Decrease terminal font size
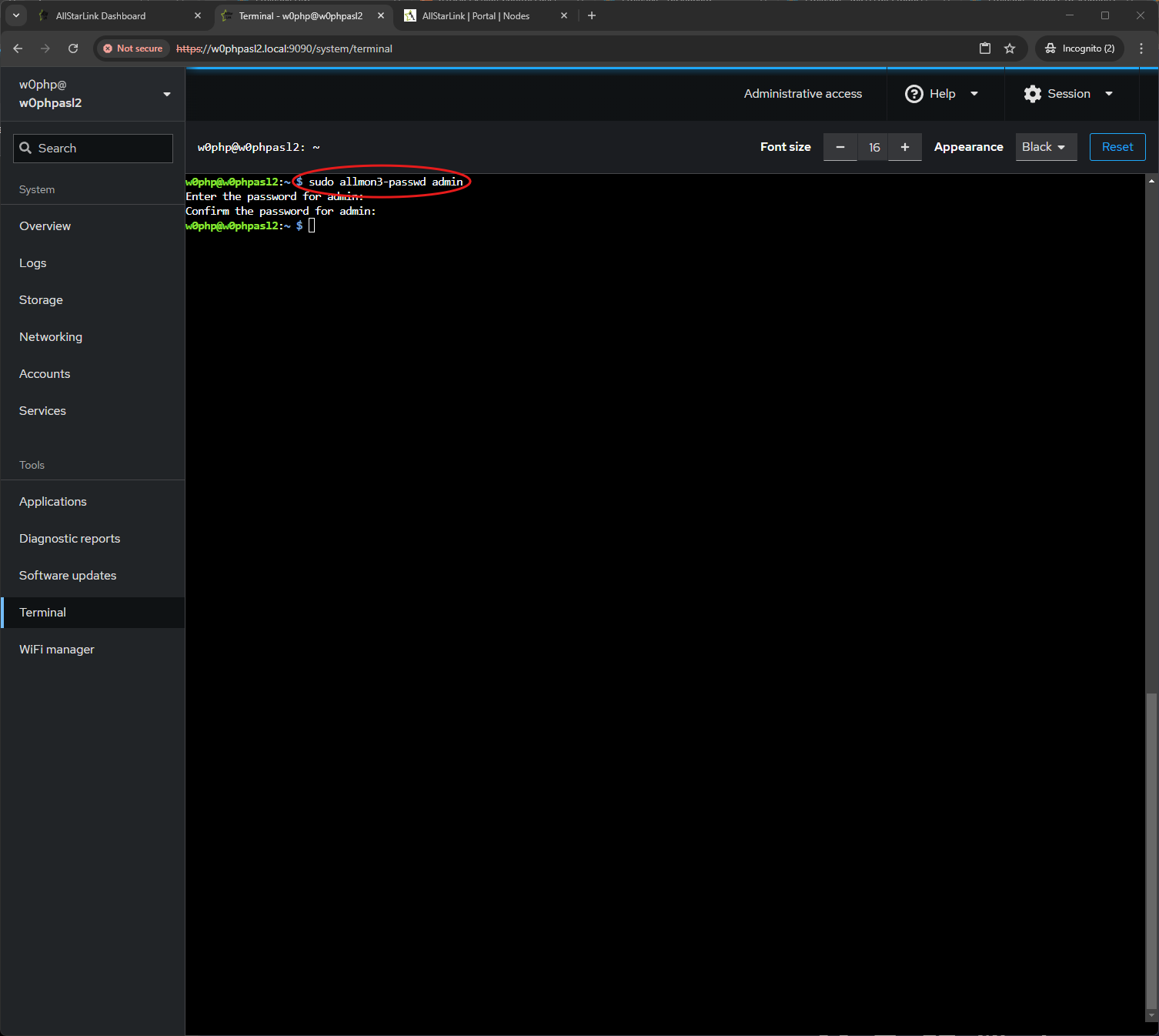Viewport: 1159px width, 1036px height. pyautogui.click(x=840, y=147)
